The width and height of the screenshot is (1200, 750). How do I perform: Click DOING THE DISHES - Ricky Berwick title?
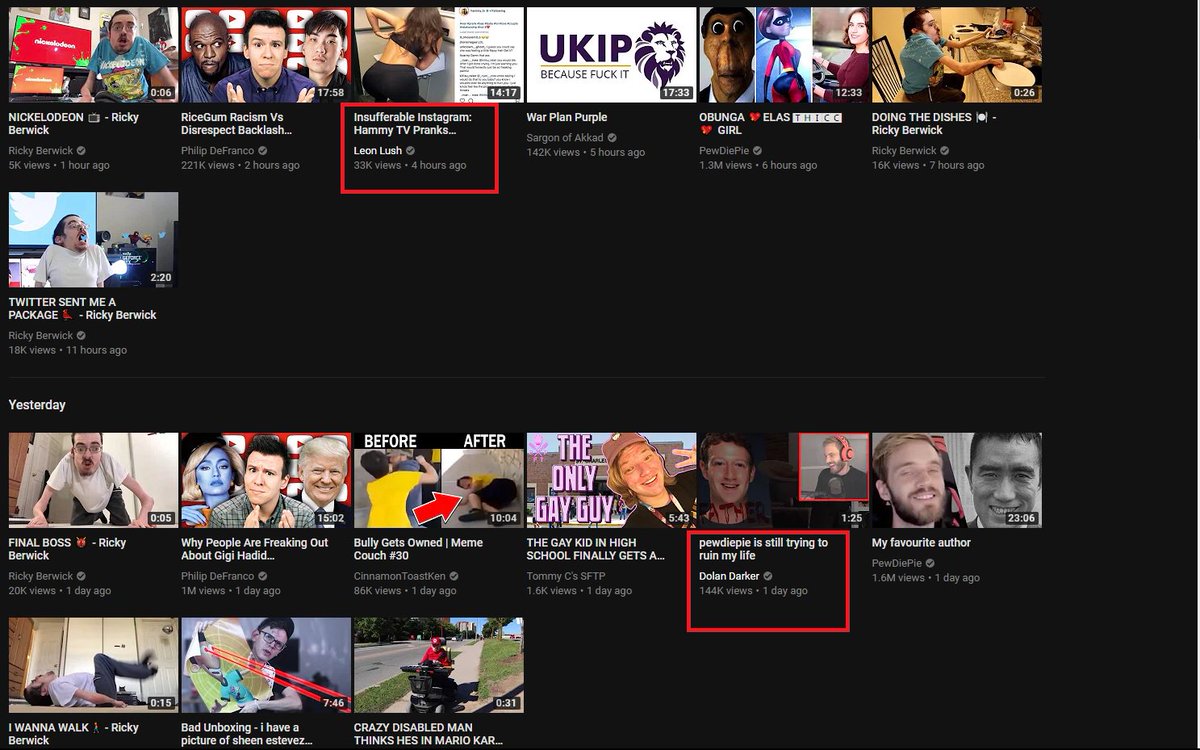[934, 124]
